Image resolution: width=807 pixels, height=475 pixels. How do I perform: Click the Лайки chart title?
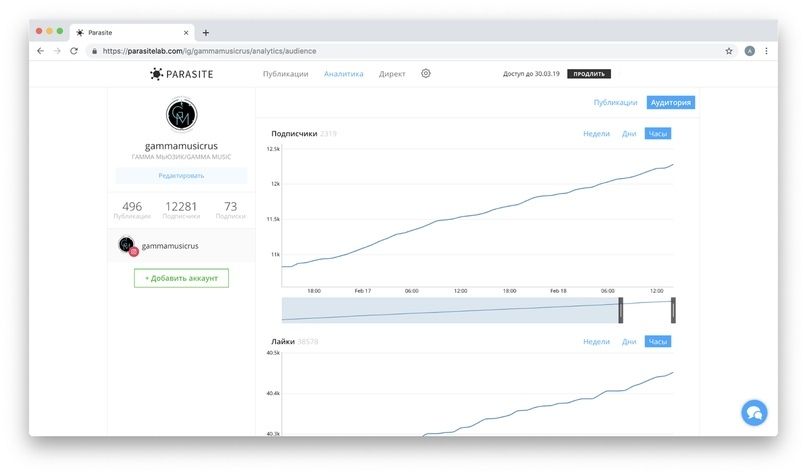coord(283,342)
